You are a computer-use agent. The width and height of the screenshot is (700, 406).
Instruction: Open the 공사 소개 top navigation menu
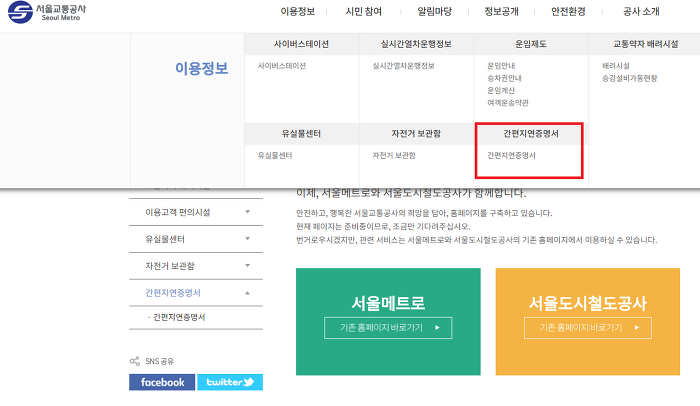click(x=641, y=12)
